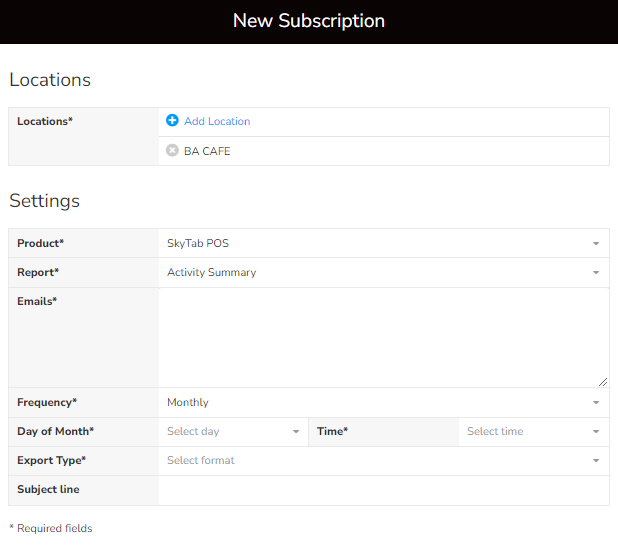Click the Time field caret arrow
This screenshot has width=618, height=549.
click(596, 432)
